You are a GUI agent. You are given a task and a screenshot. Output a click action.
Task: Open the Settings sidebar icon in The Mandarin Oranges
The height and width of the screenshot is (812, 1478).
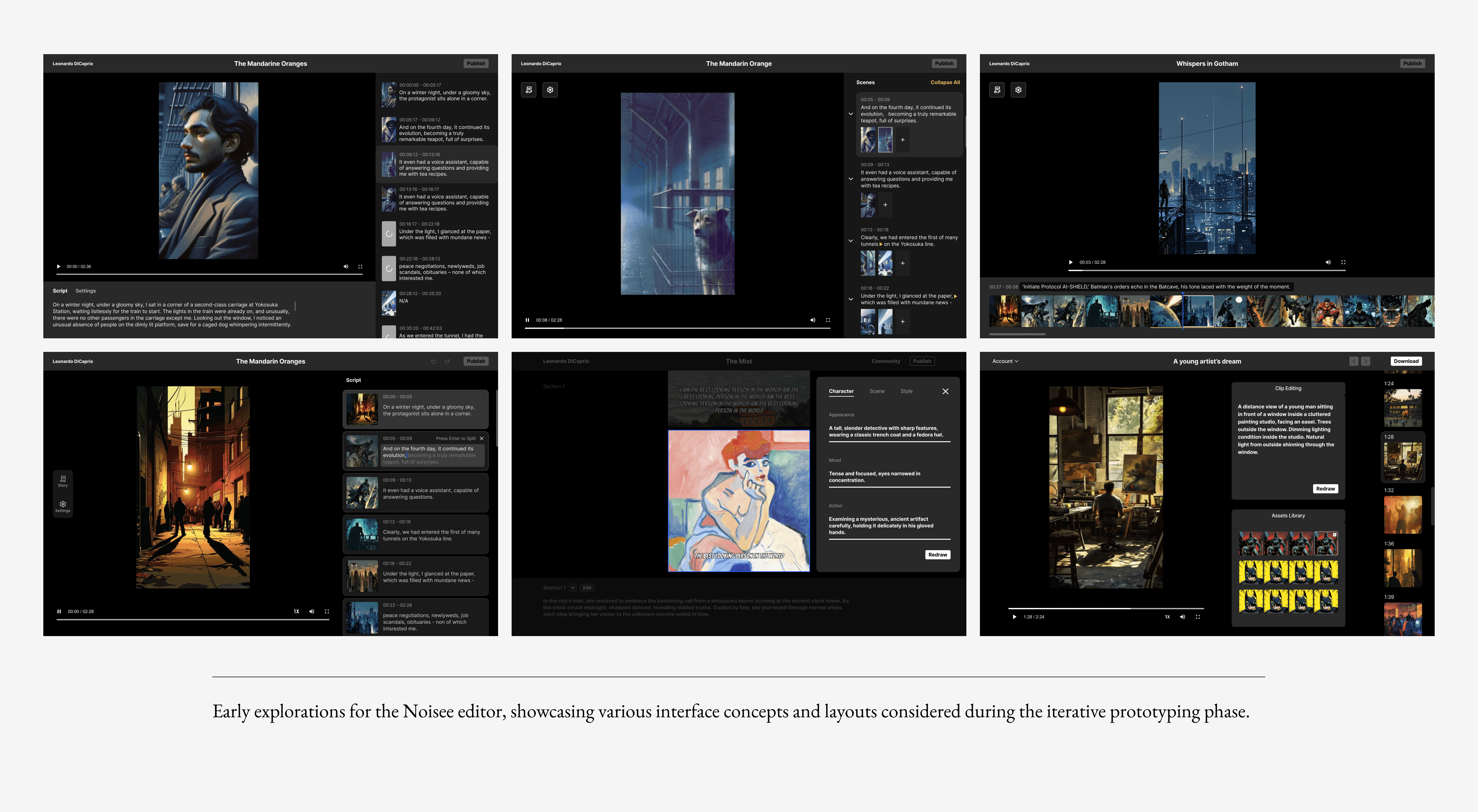coord(63,506)
